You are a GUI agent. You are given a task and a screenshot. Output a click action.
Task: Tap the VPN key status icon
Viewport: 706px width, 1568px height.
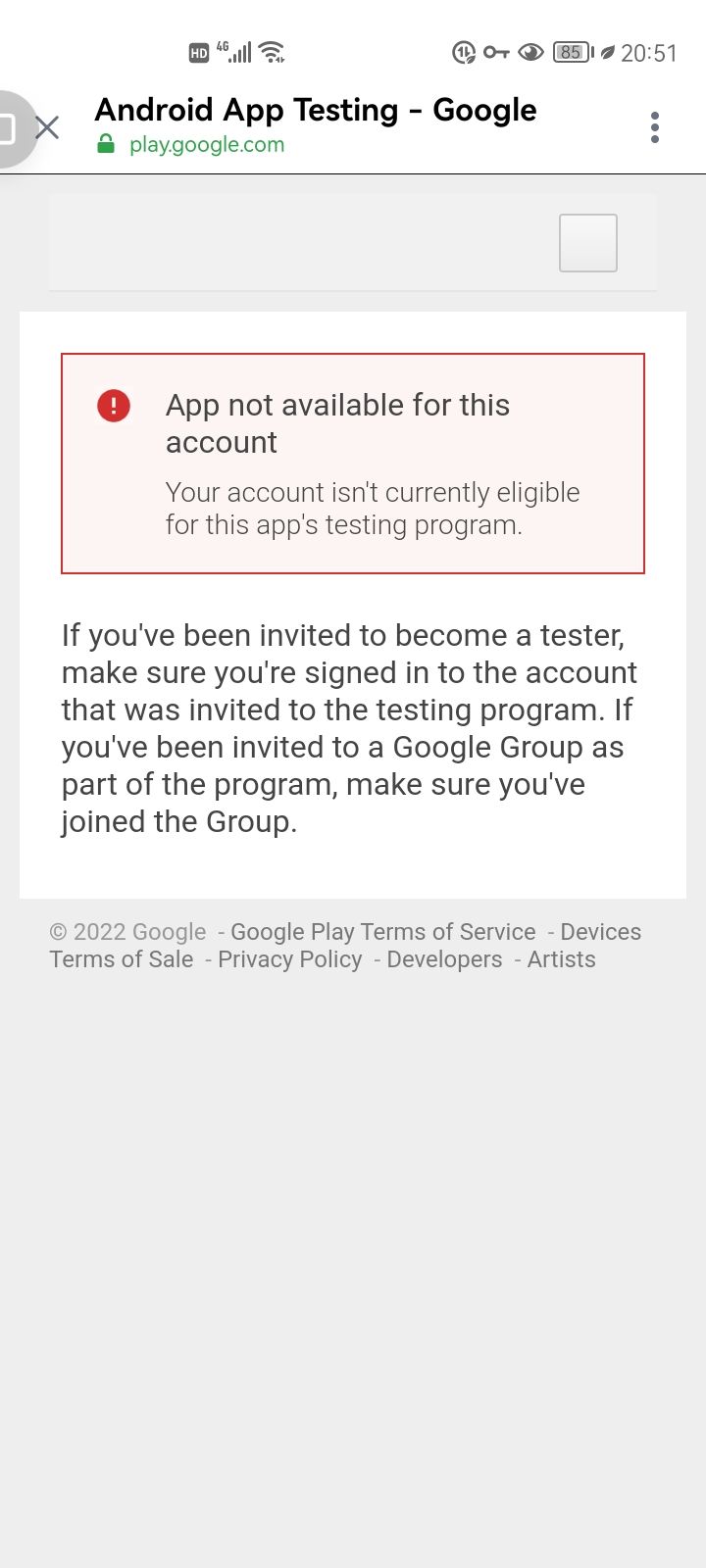tap(496, 53)
